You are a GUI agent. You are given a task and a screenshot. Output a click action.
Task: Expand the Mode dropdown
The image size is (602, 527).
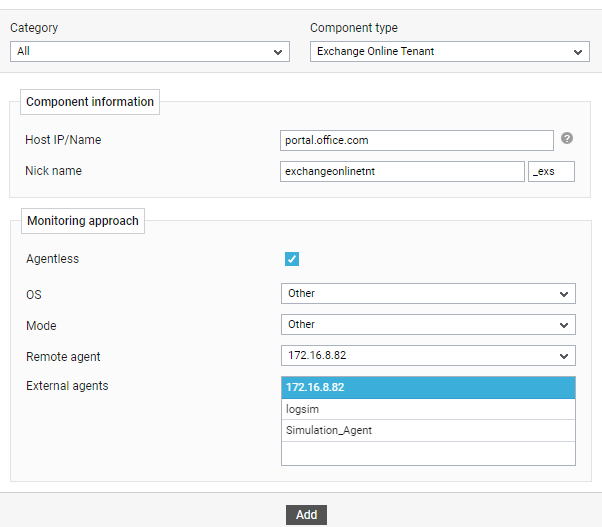(428, 325)
